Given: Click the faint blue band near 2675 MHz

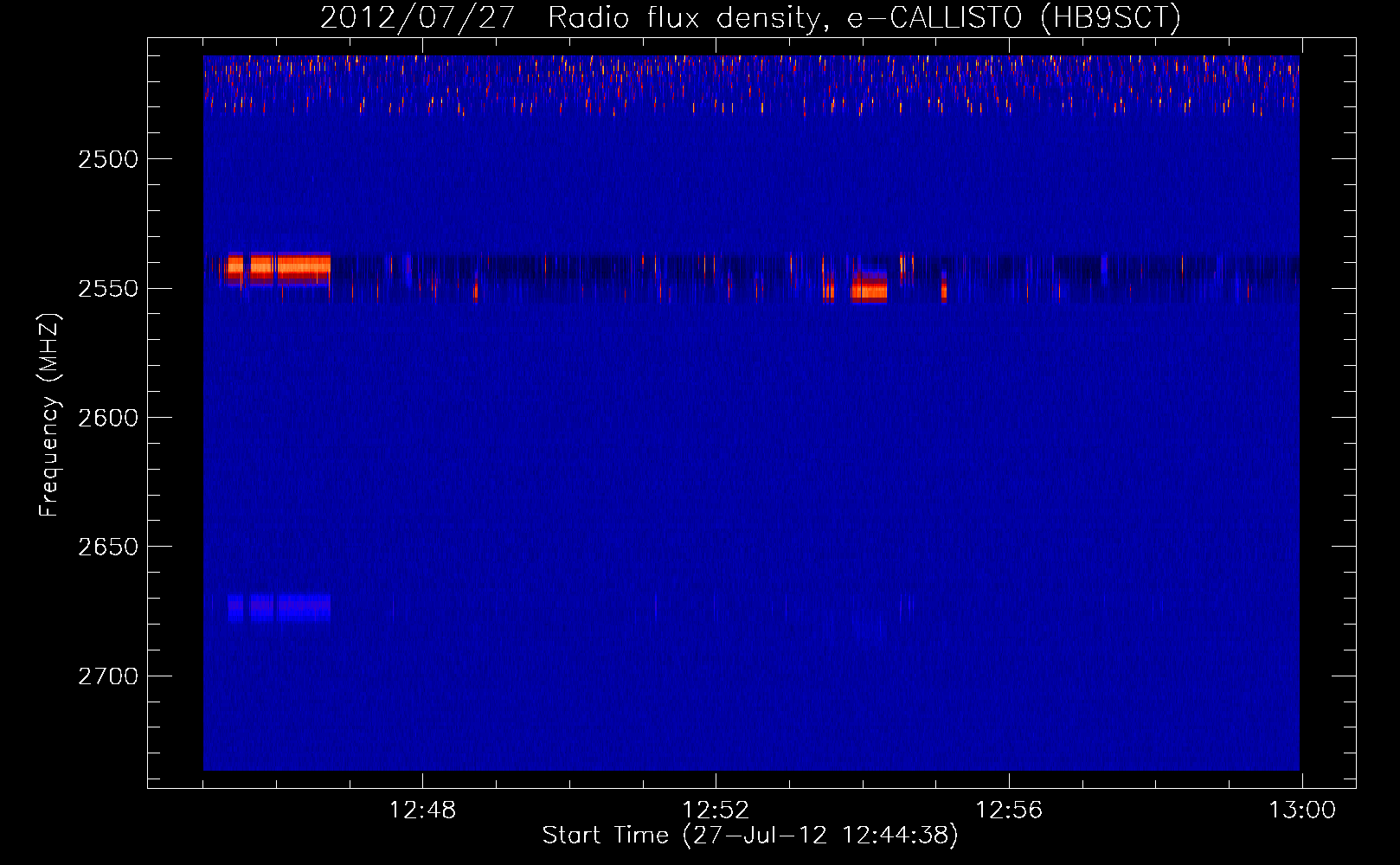Looking at the screenshot, I should 279,608.
